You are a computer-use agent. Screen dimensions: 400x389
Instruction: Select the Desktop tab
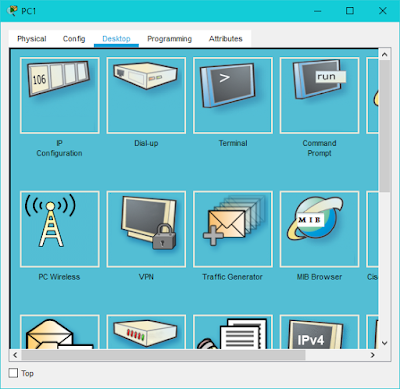[116, 39]
